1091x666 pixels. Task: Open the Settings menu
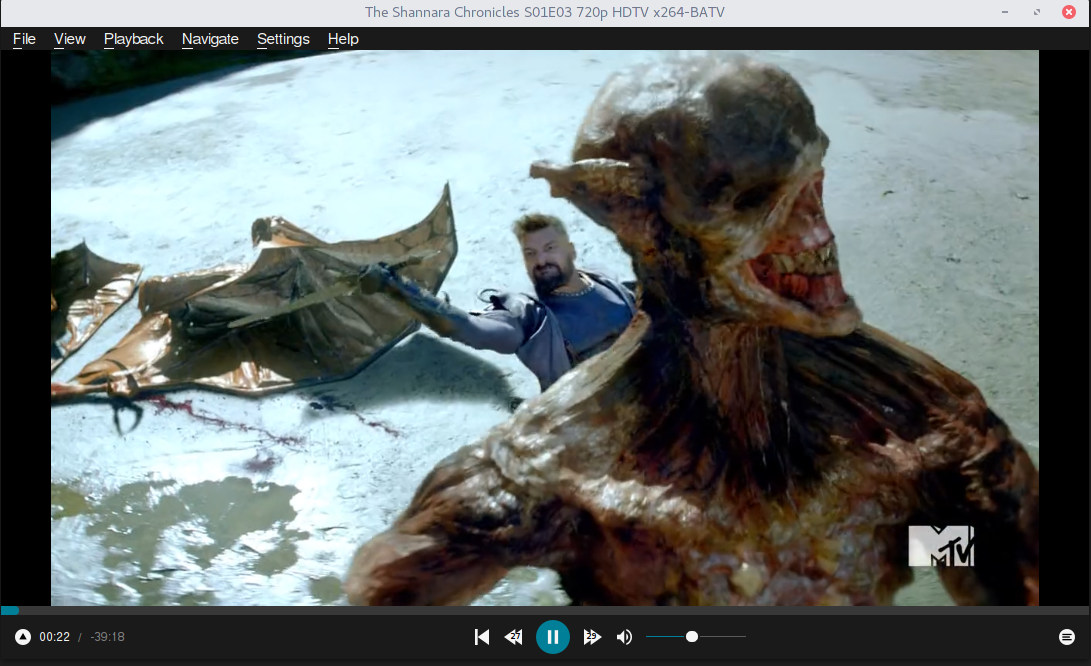(283, 39)
